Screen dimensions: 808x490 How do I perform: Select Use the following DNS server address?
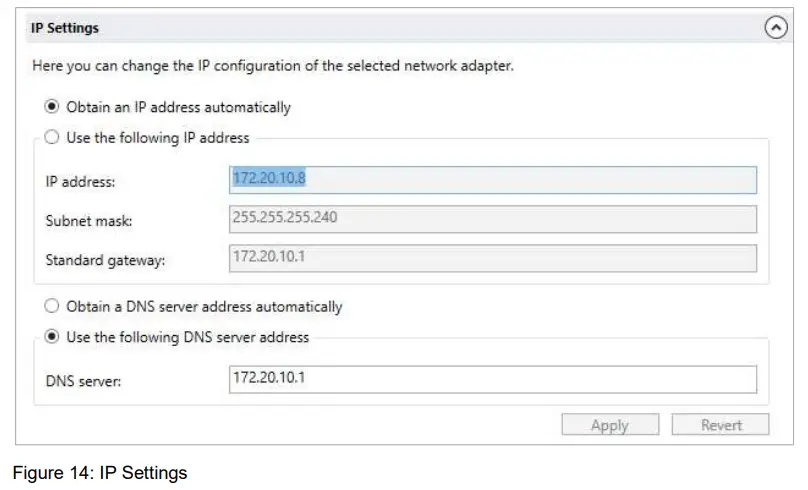pyautogui.click(x=53, y=337)
